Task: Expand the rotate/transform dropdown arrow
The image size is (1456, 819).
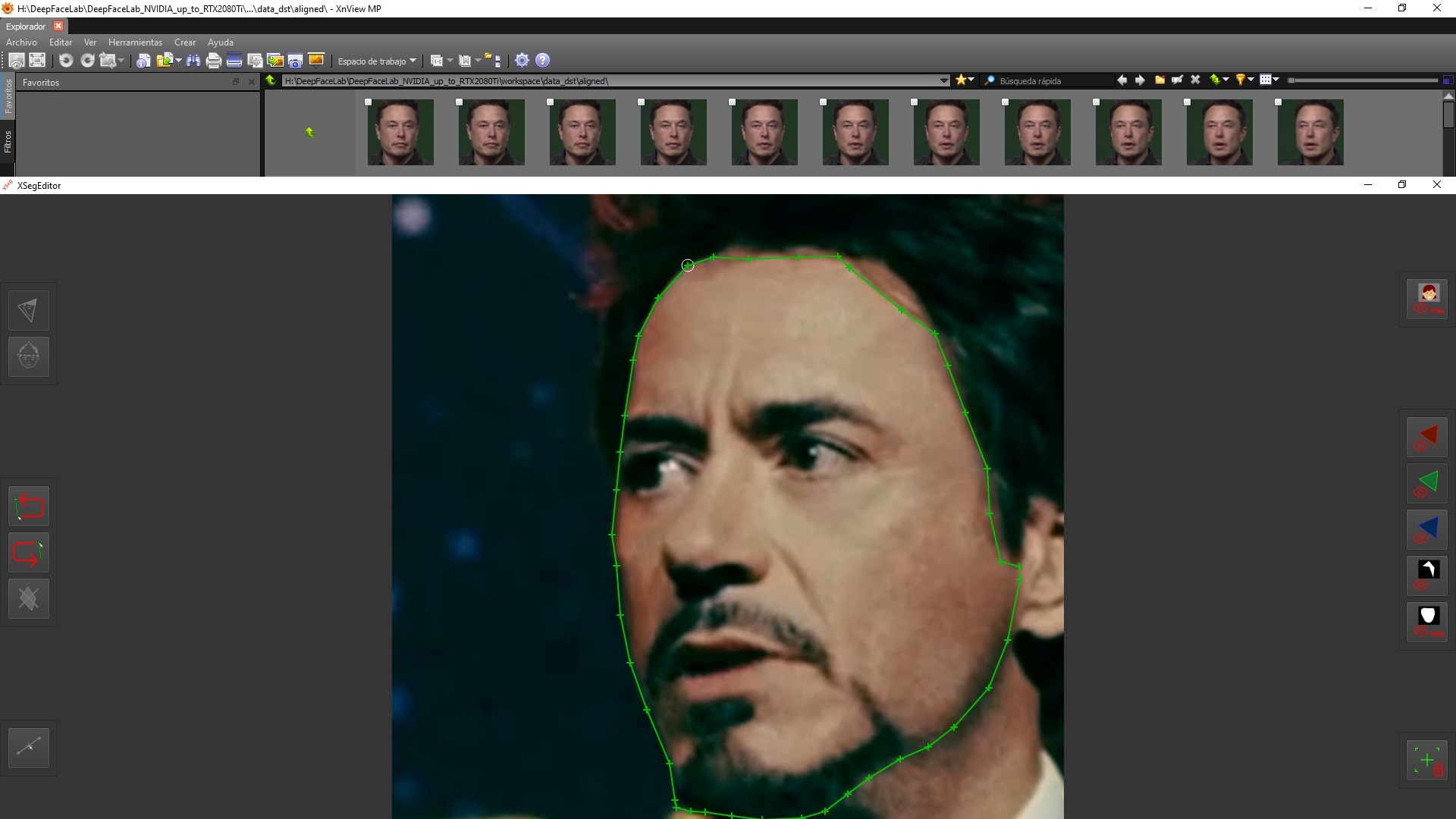Action: pos(121,60)
